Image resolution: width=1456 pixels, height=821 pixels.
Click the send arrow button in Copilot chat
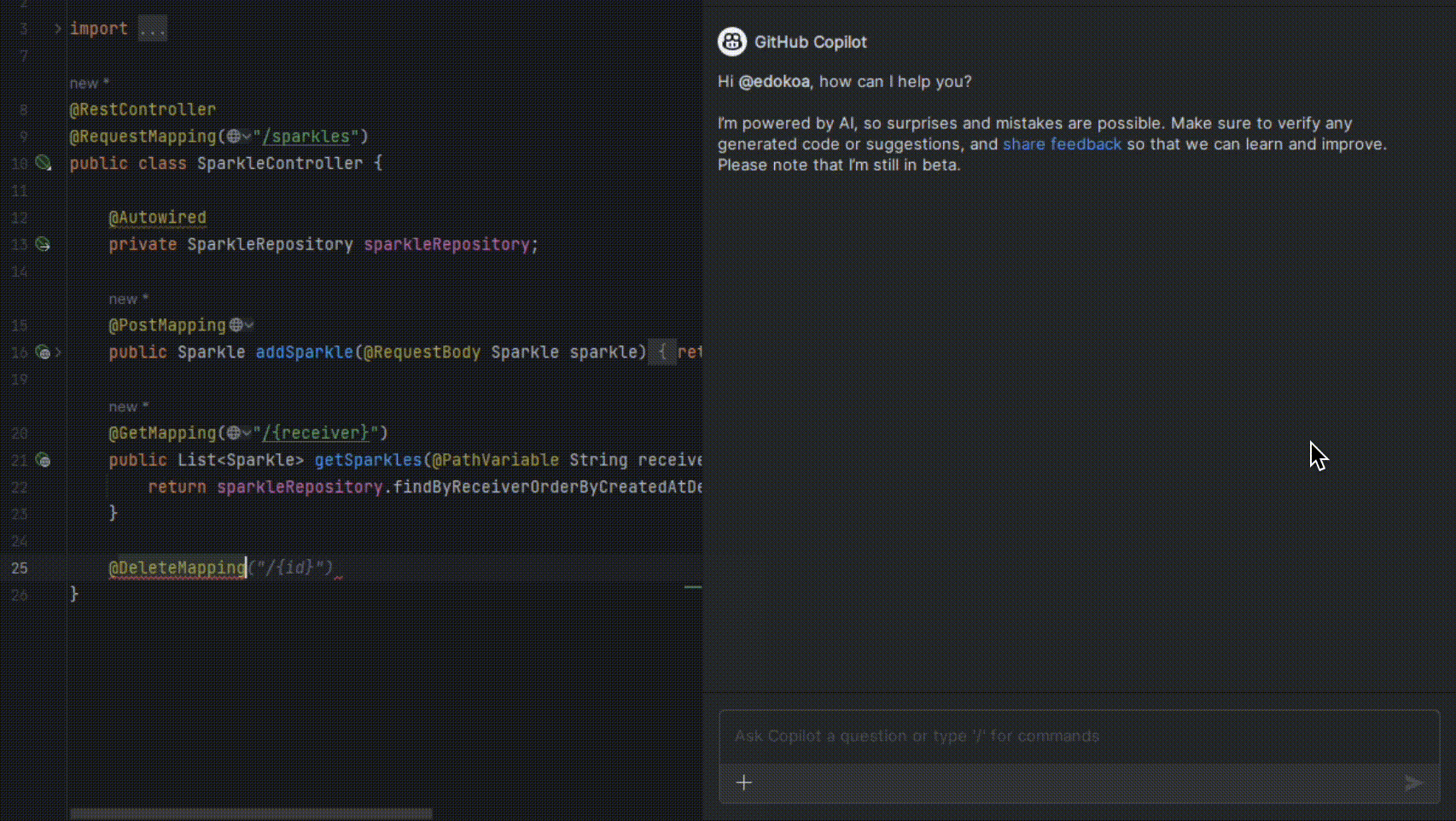[x=1413, y=783]
